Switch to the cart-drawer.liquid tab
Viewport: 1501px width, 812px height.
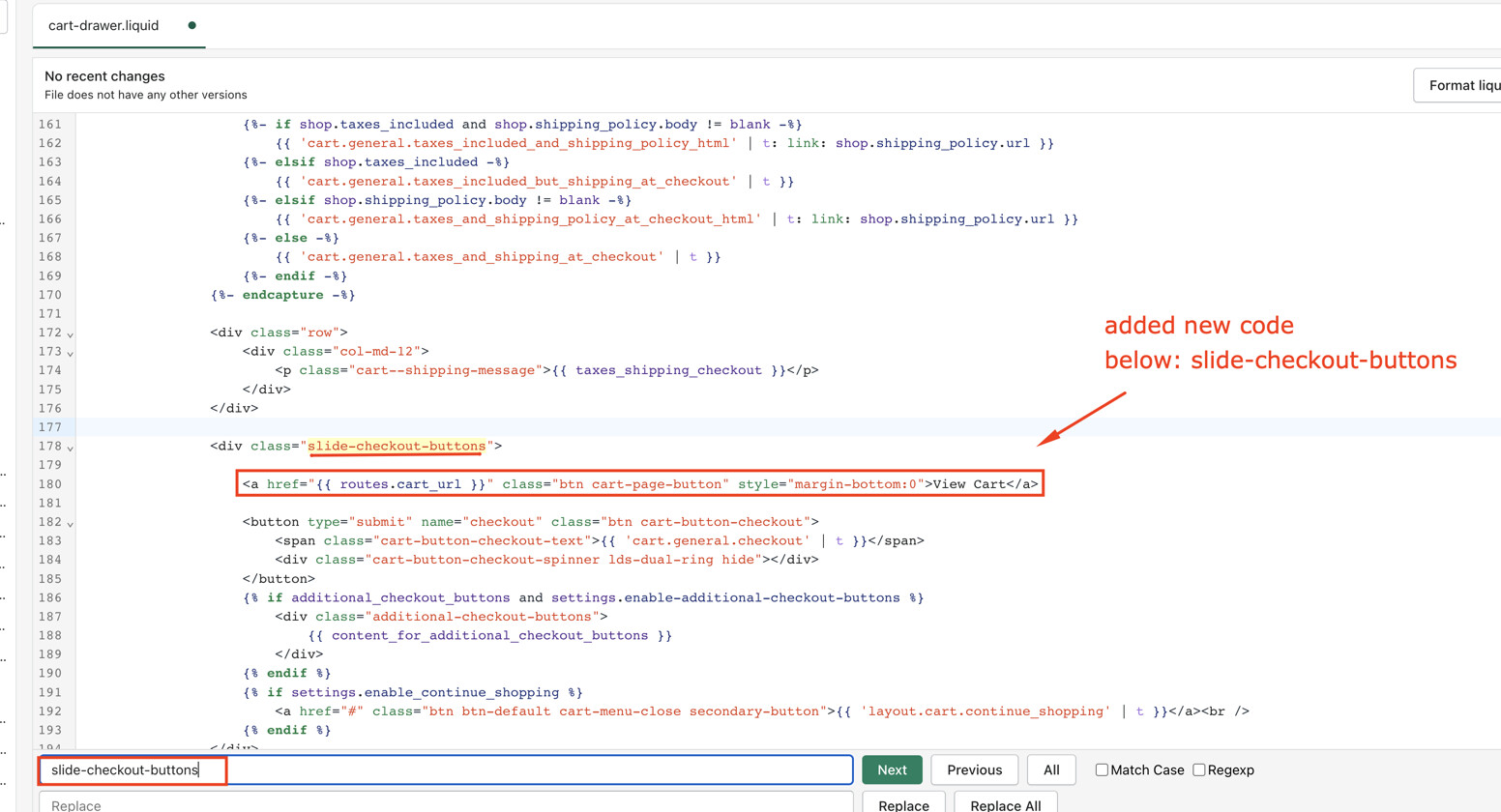coord(103,25)
